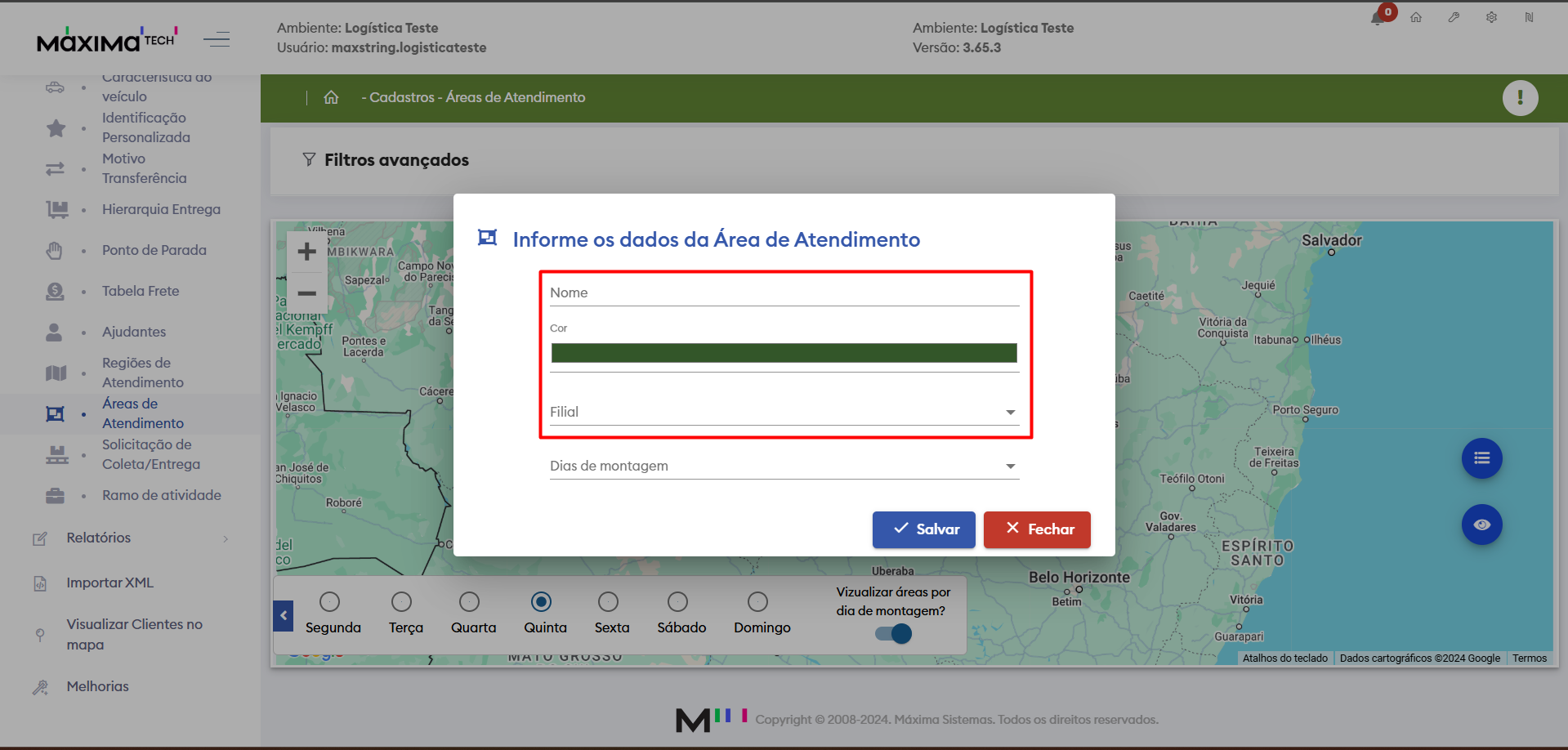Screen dimensions: 1568x750
Task: Click the Fechar button
Action: coord(1037,529)
